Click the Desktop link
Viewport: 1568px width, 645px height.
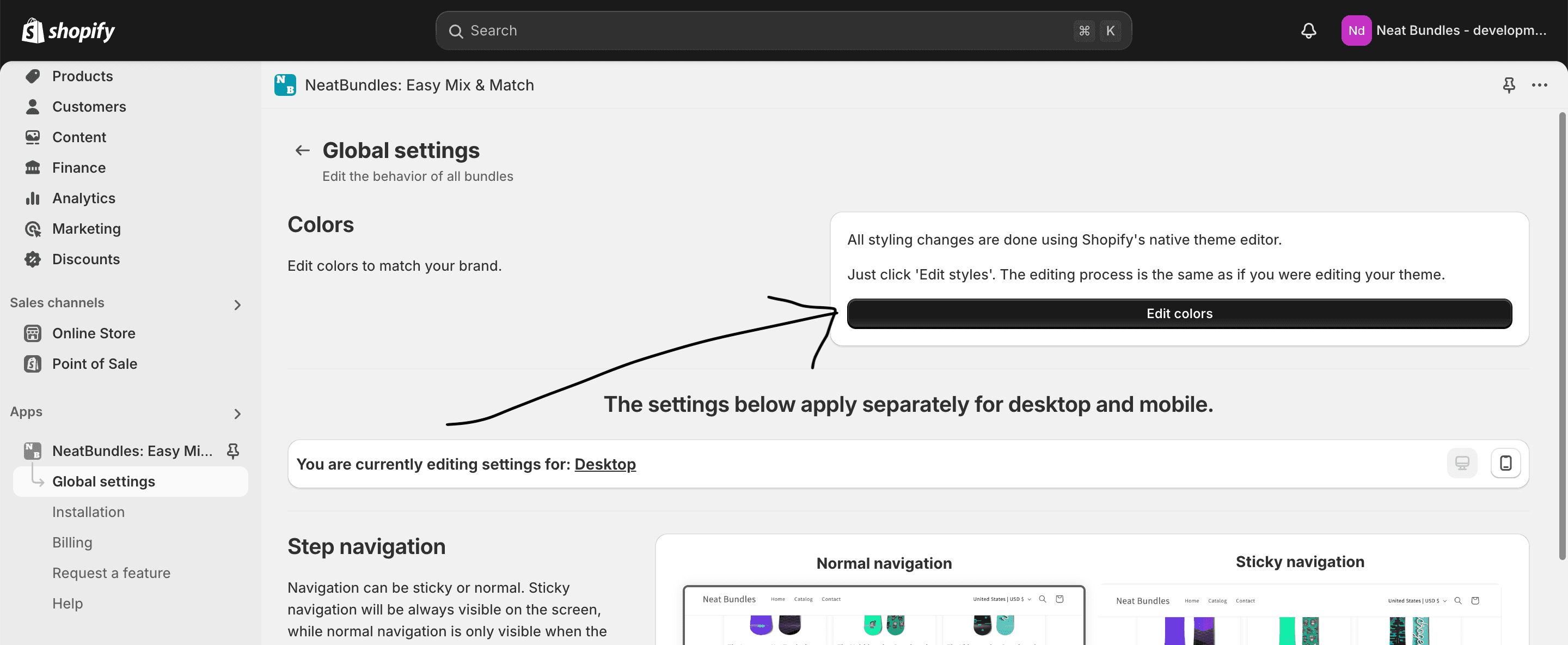coord(604,464)
